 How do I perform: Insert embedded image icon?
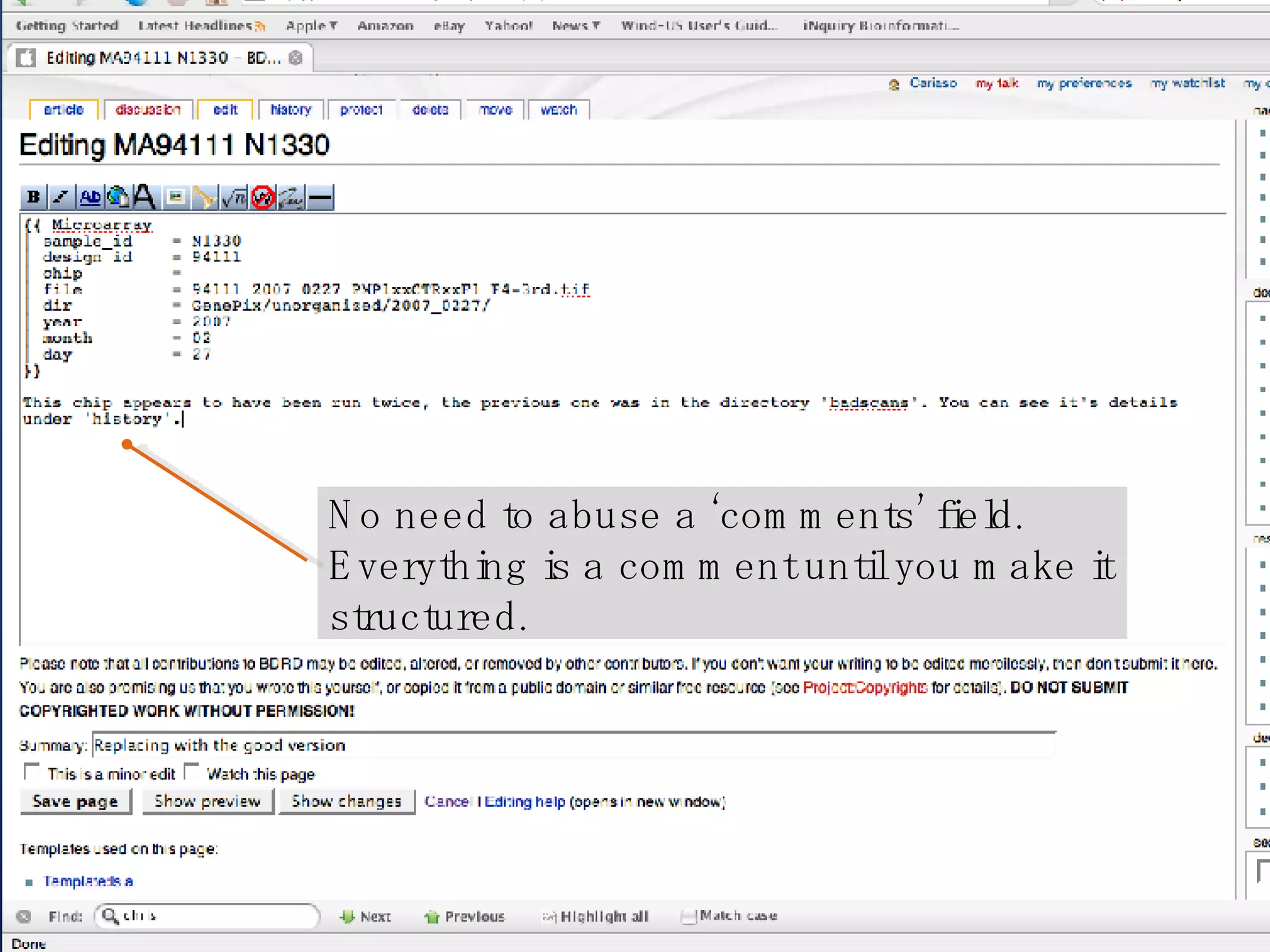click(176, 198)
